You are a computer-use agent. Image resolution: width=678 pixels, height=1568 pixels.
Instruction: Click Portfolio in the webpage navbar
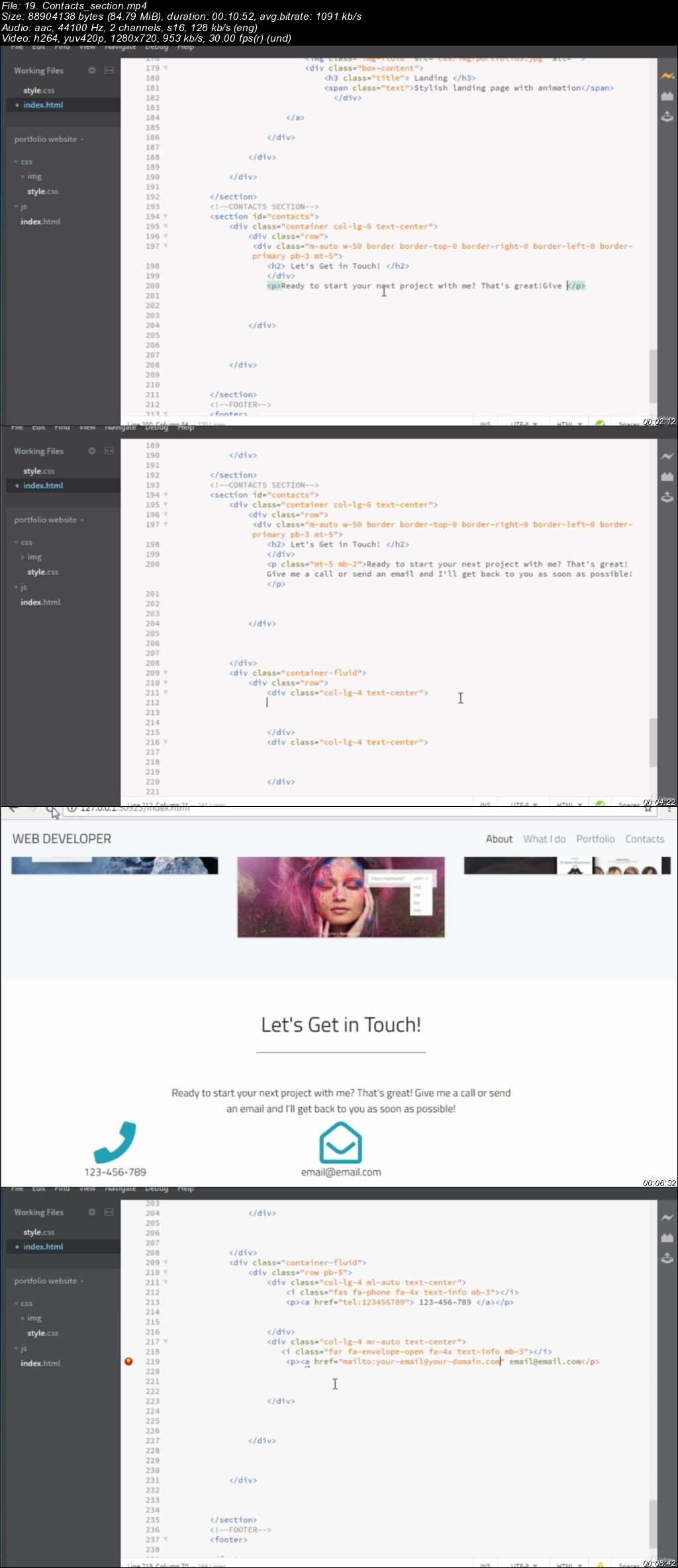pyautogui.click(x=595, y=839)
